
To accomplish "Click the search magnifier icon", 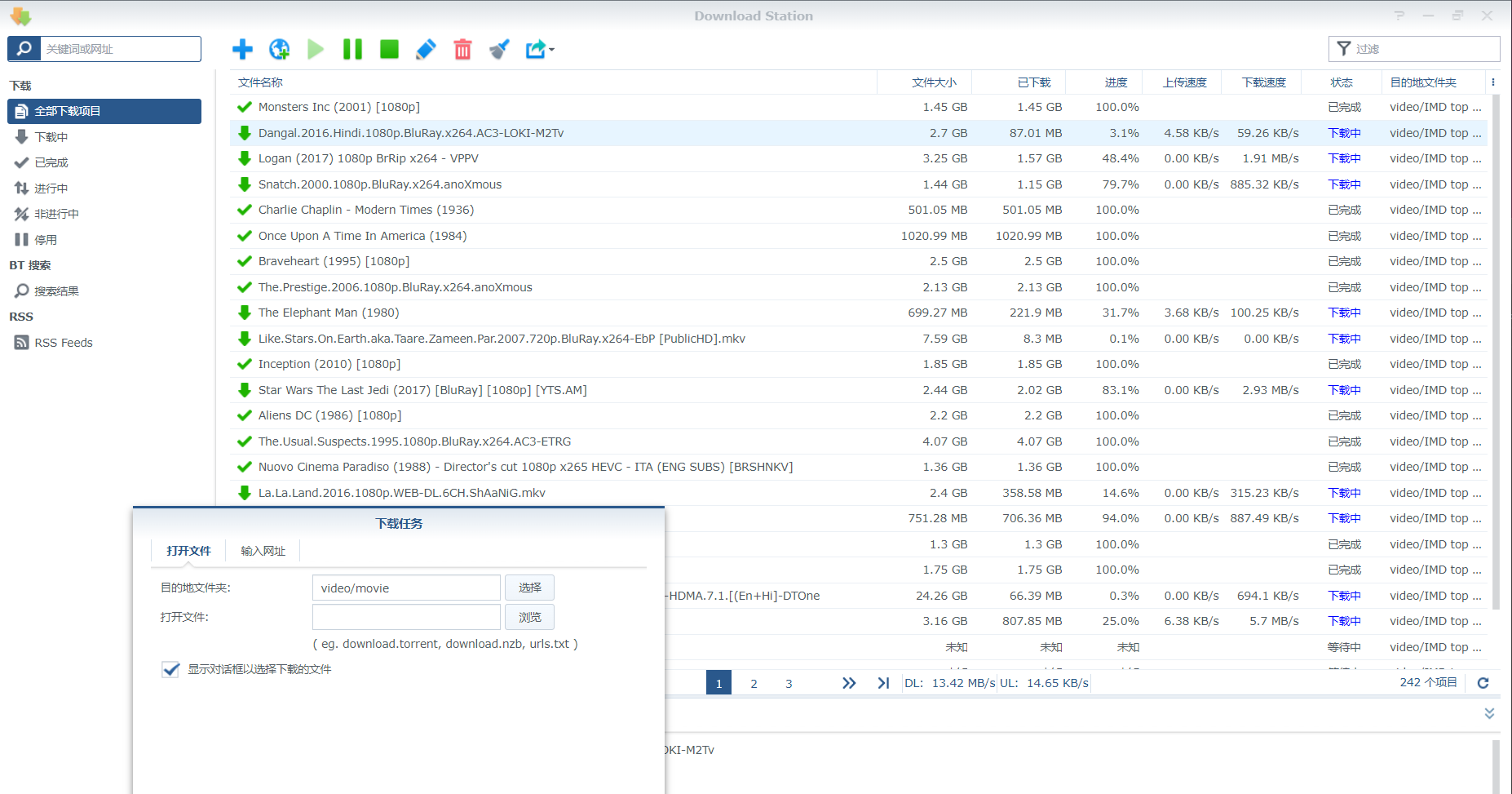I will click(x=24, y=49).
